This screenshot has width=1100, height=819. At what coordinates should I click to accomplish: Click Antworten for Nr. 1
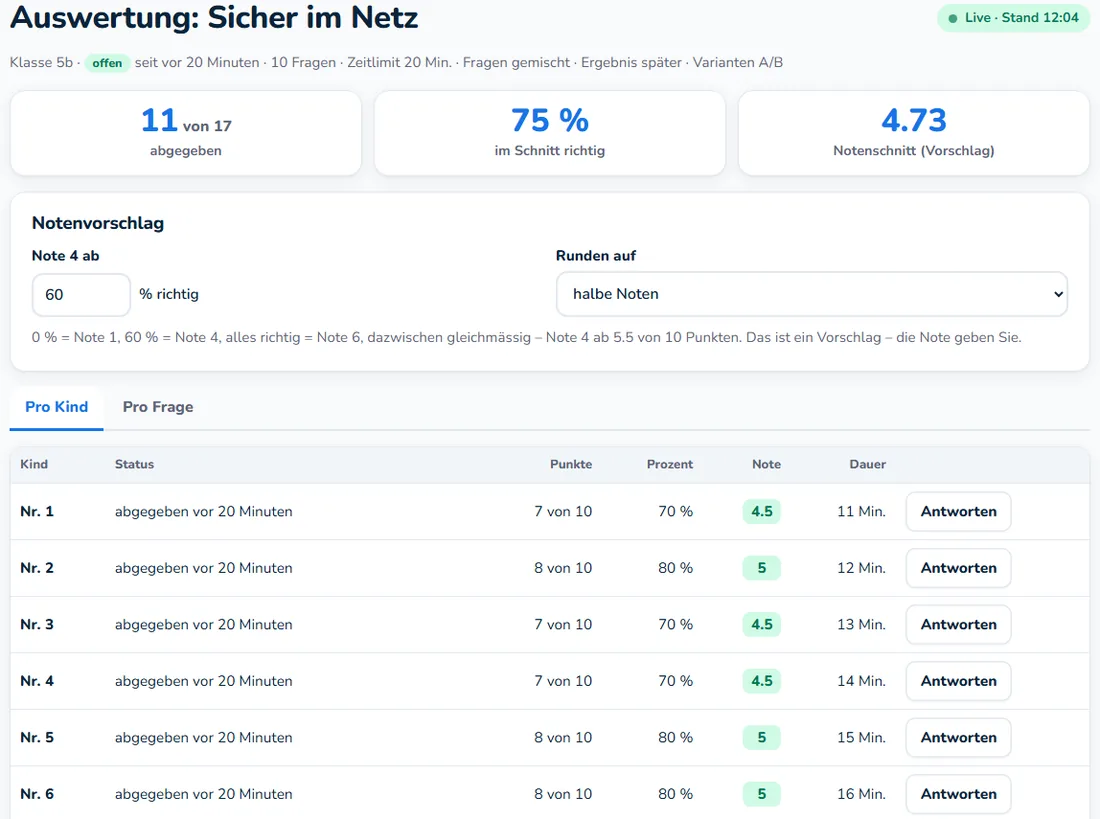[958, 512]
